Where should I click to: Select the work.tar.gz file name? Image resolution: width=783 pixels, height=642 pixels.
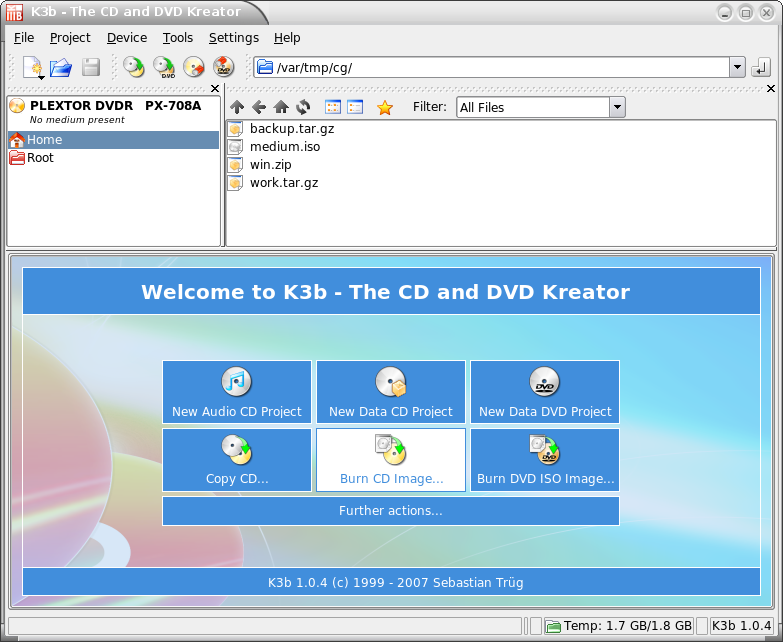pos(284,183)
